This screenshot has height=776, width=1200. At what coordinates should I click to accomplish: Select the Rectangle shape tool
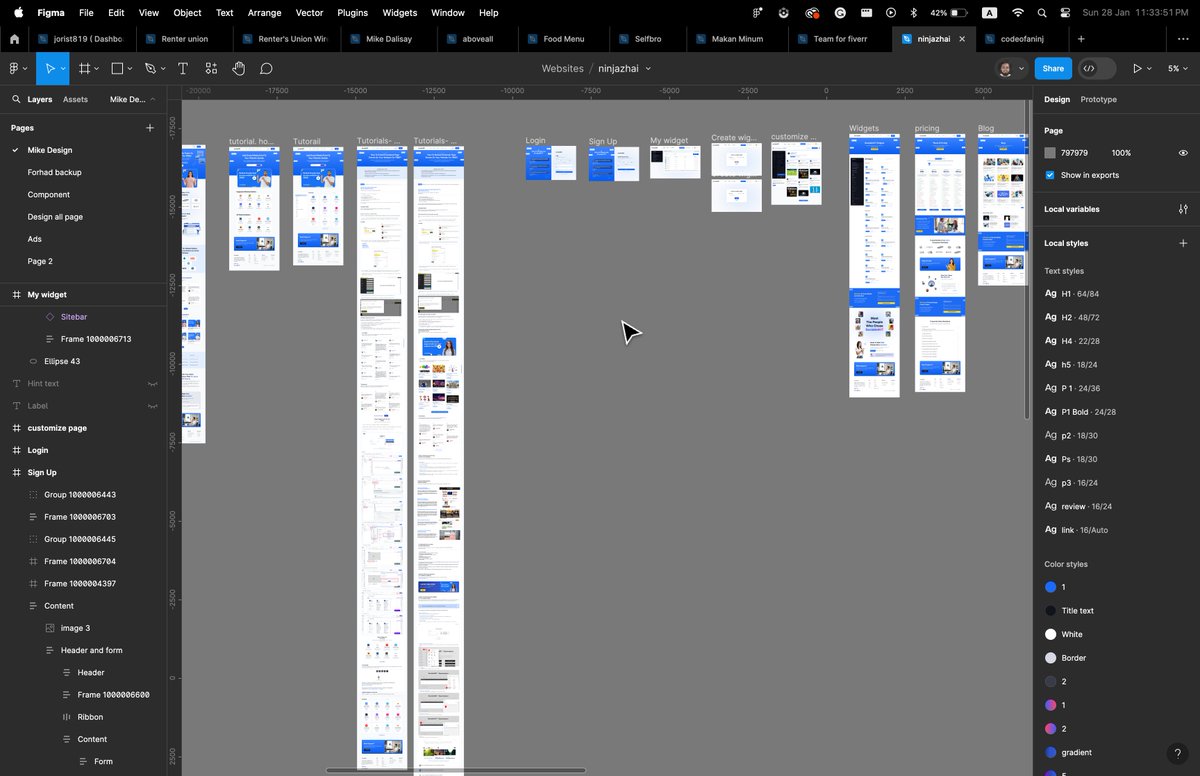pyautogui.click(x=117, y=68)
